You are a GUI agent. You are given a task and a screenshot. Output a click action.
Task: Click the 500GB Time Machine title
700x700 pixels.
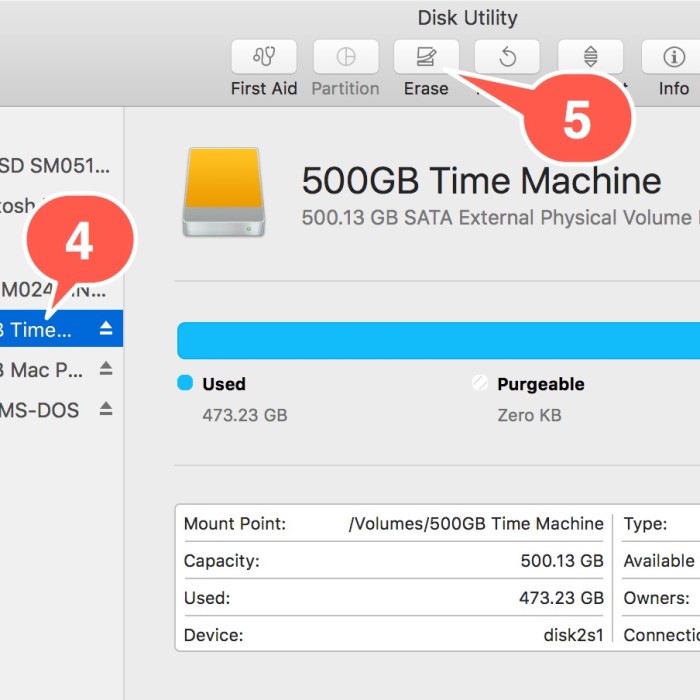481,180
